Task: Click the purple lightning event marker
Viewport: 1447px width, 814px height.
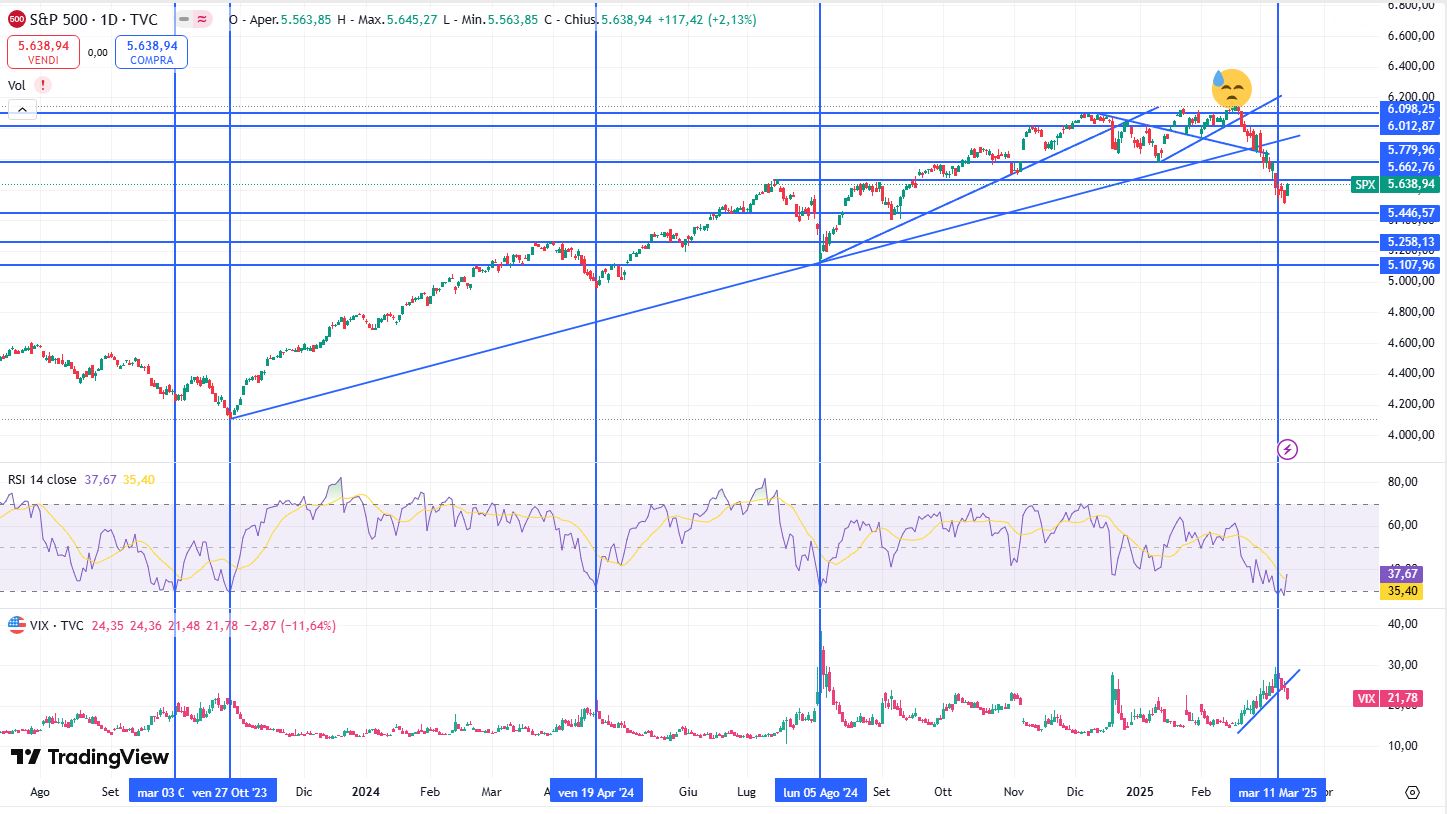Action: click(x=1288, y=450)
